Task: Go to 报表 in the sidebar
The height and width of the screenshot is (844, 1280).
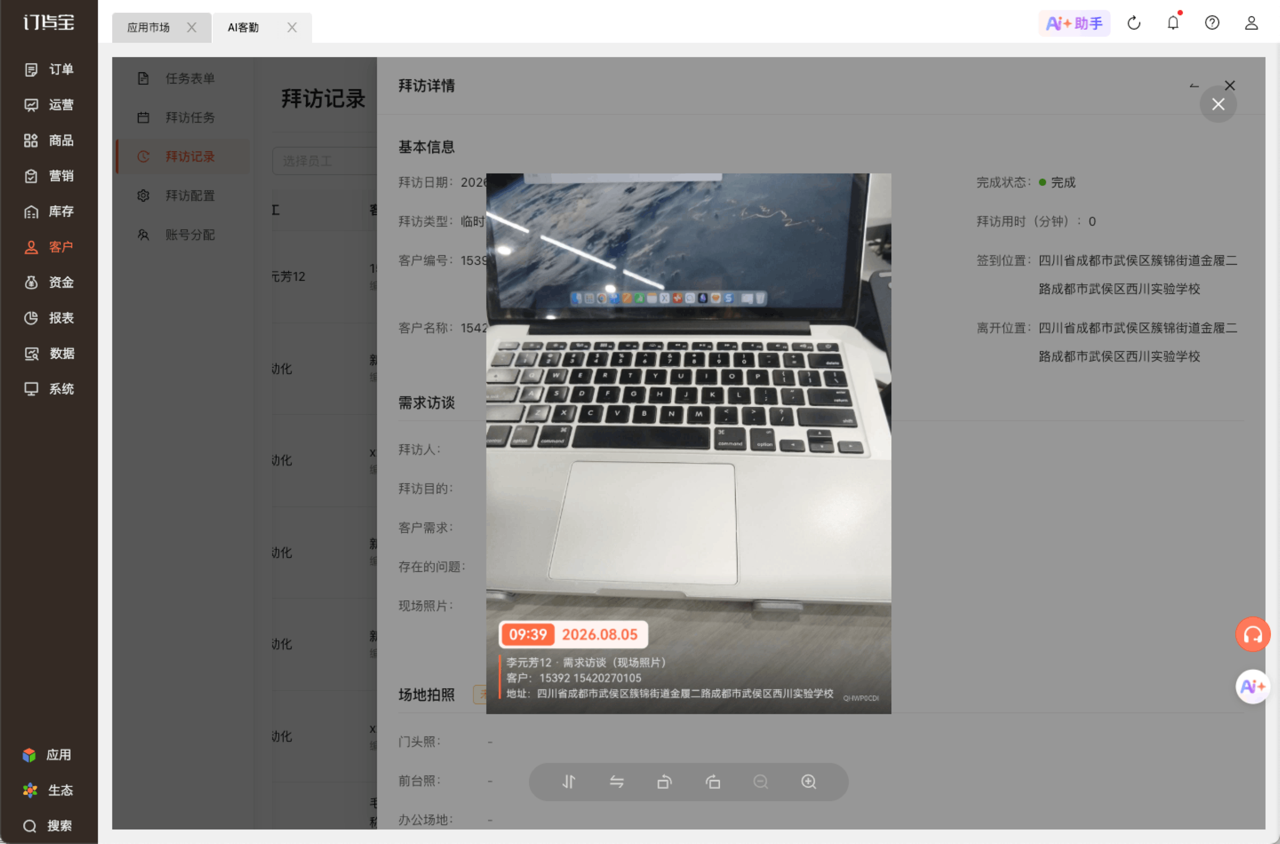Action: [x=49, y=318]
